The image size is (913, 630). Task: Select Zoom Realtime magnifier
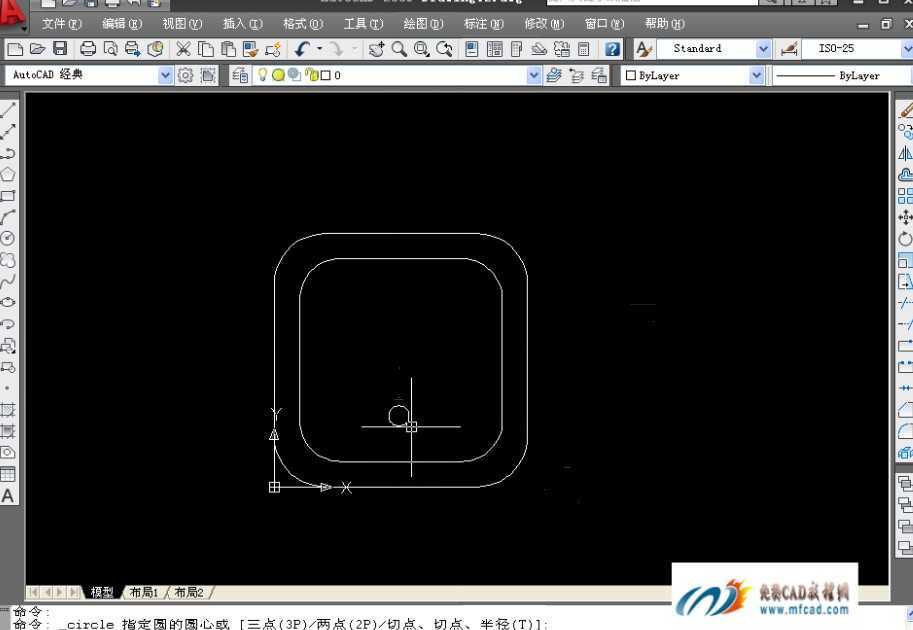(x=399, y=49)
